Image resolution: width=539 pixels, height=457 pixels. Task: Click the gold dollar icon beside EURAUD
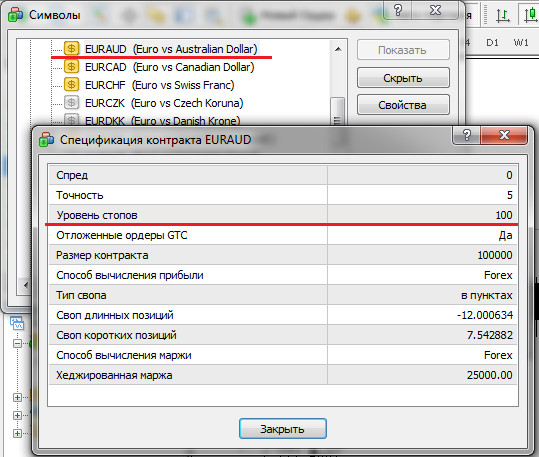tap(72, 48)
